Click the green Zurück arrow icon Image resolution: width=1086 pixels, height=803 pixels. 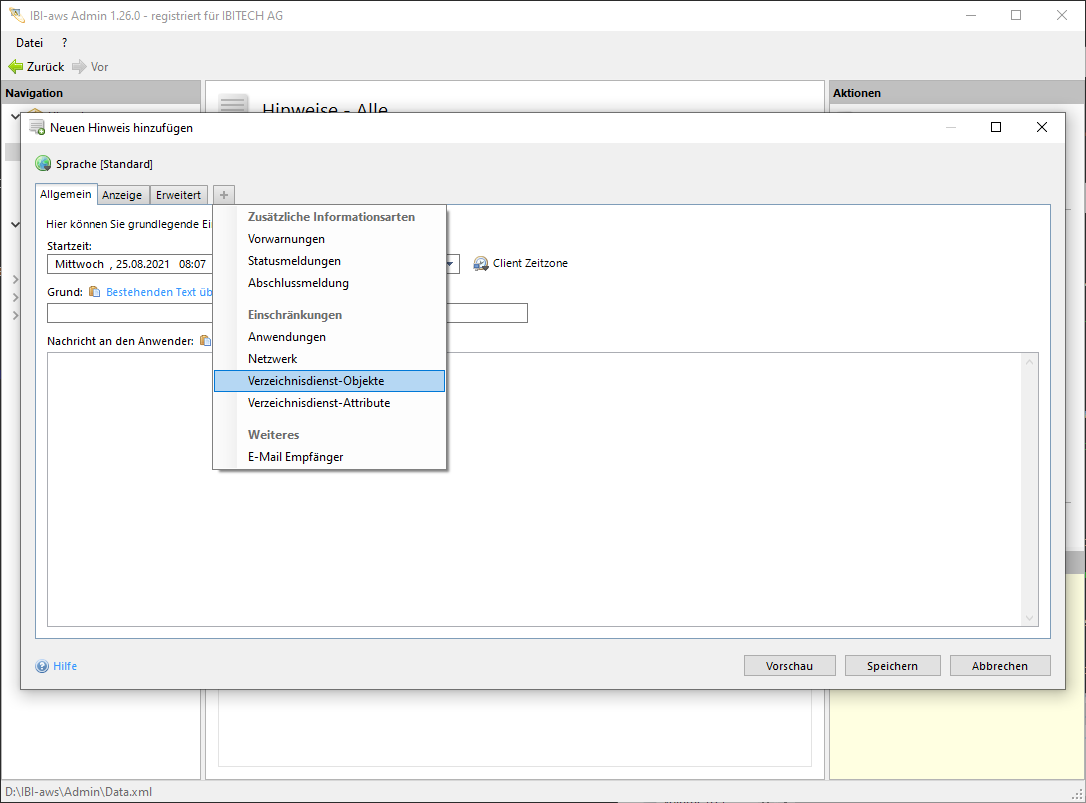[x=15, y=67]
